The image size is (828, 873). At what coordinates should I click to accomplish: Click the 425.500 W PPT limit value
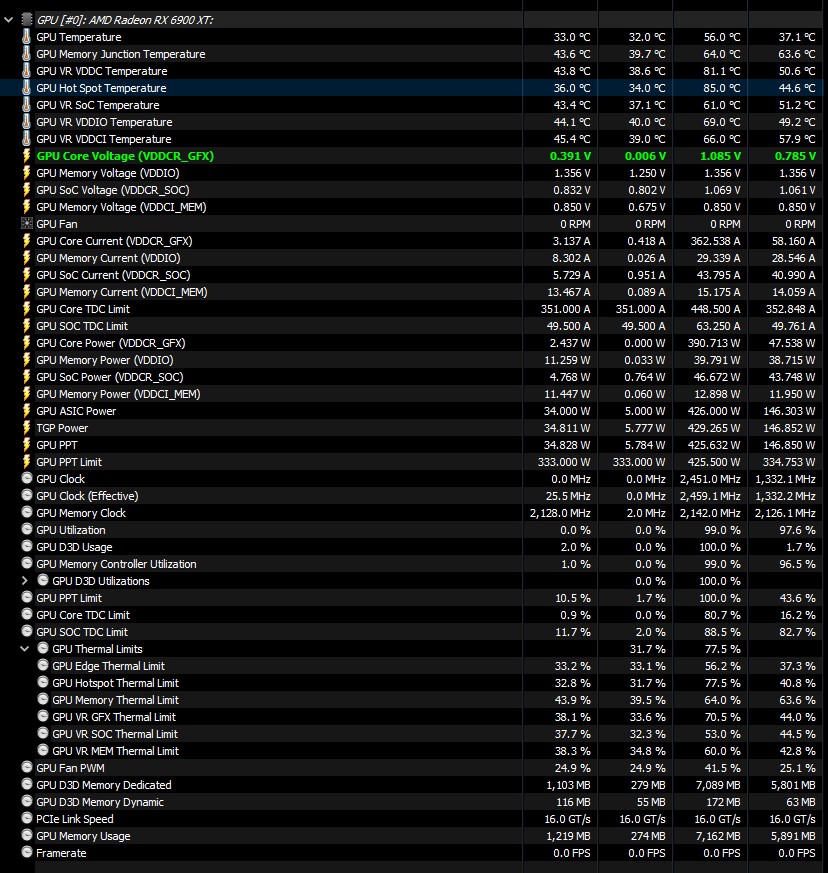click(x=714, y=462)
